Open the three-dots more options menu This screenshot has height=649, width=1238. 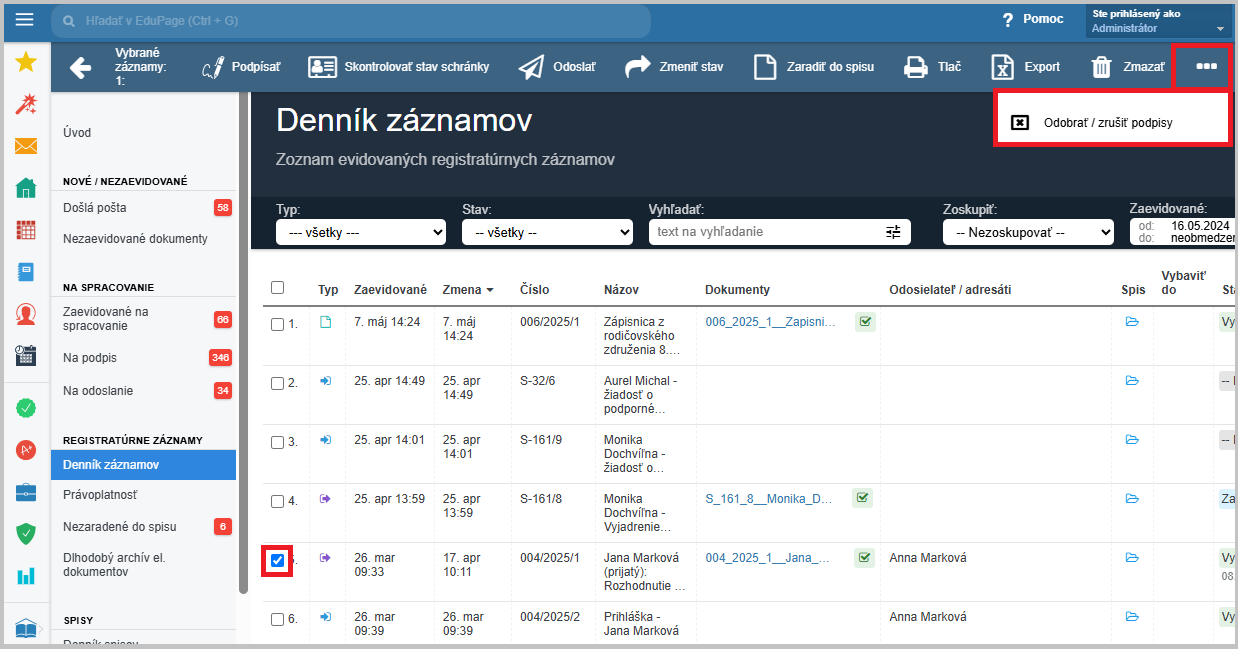[1206, 67]
